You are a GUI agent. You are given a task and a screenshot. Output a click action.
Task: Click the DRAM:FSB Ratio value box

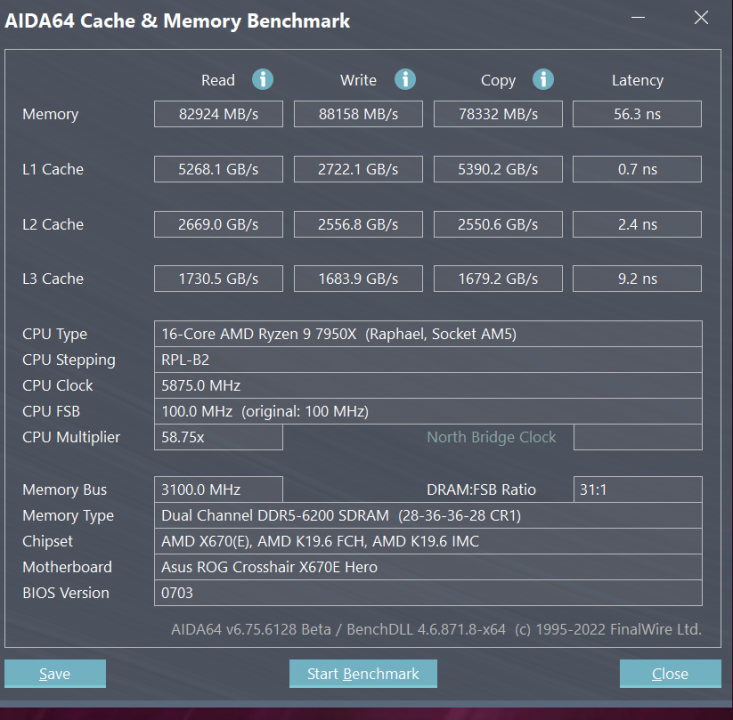[x=637, y=489]
